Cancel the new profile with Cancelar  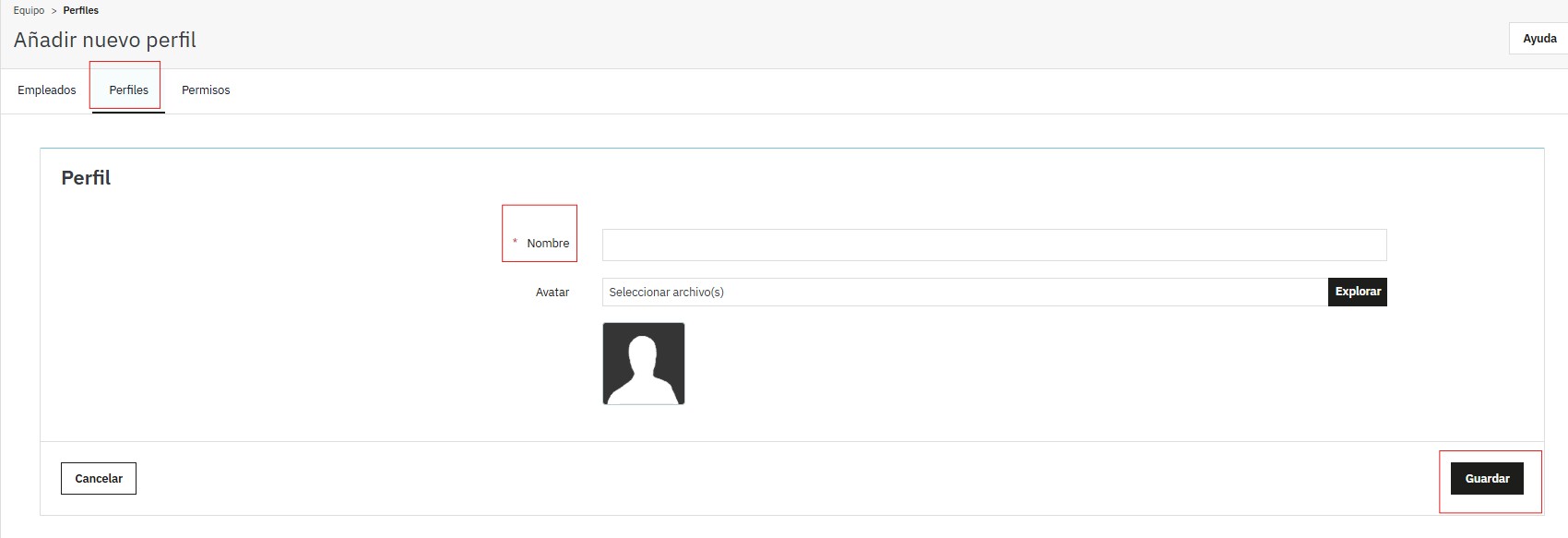(x=99, y=479)
